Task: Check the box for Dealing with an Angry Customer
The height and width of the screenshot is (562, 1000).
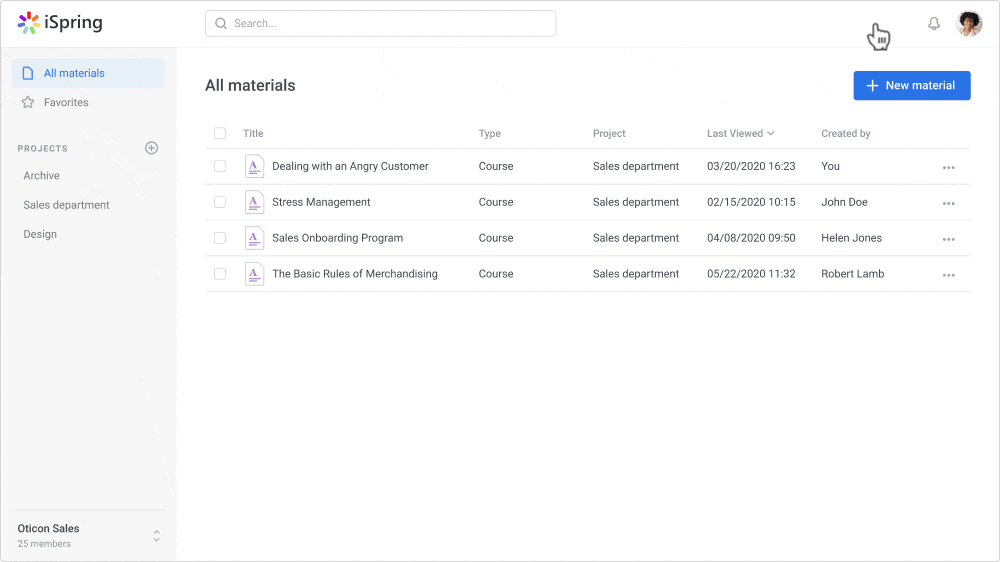Action: [220, 166]
